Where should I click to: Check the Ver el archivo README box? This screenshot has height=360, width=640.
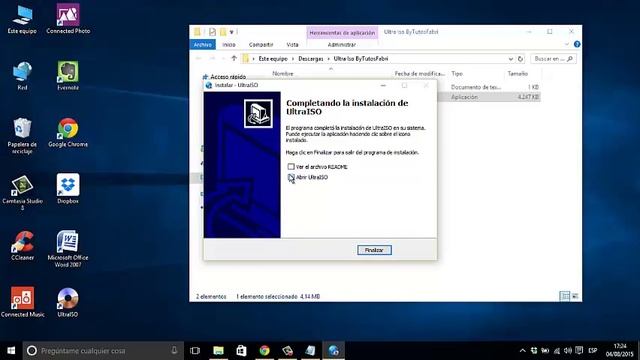[291, 167]
